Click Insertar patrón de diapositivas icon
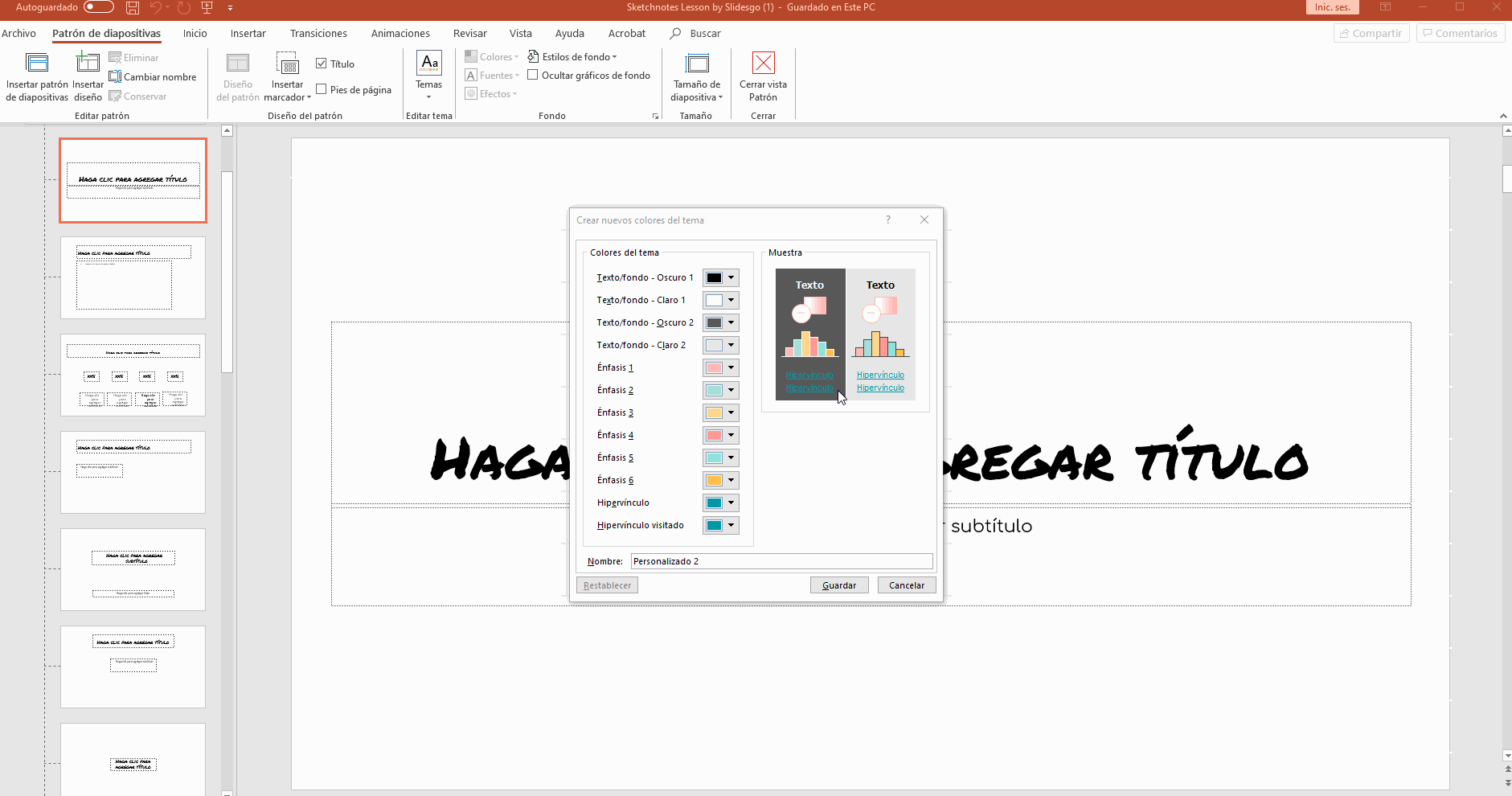The height and width of the screenshot is (796, 1512). tap(37, 77)
